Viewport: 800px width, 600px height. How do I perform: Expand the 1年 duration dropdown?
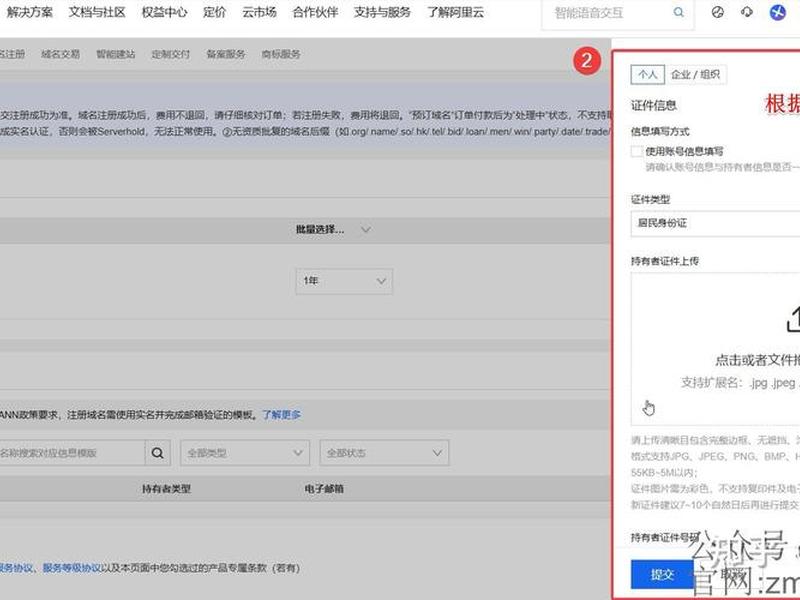click(344, 281)
